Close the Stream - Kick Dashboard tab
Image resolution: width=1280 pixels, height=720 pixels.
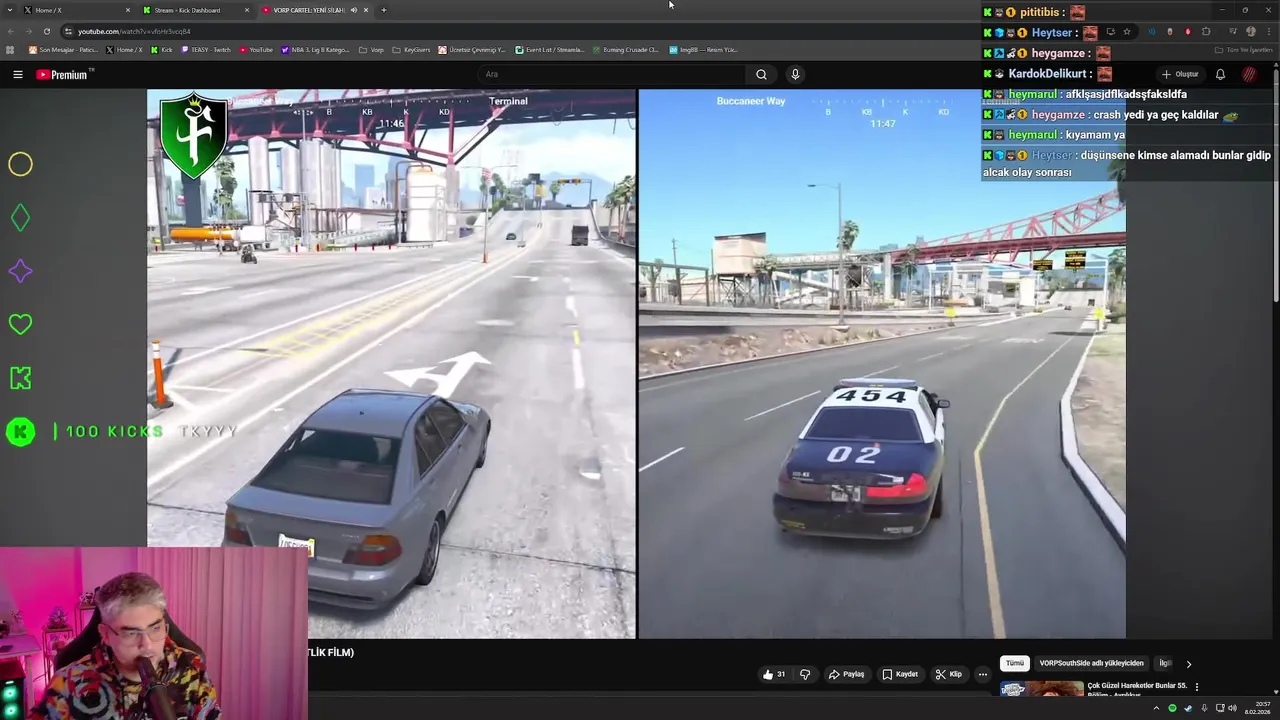click(x=247, y=10)
